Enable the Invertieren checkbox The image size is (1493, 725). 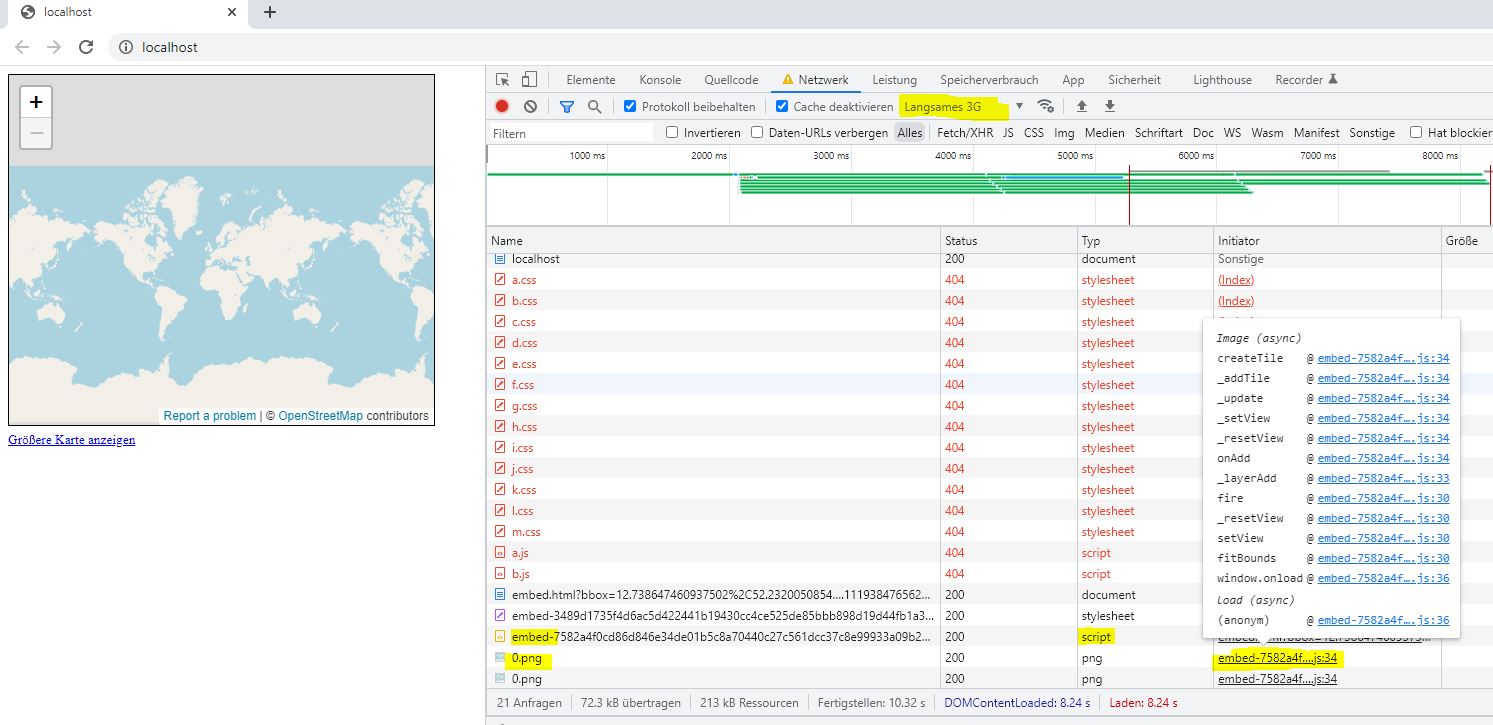pyautogui.click(x=672, y=133)
